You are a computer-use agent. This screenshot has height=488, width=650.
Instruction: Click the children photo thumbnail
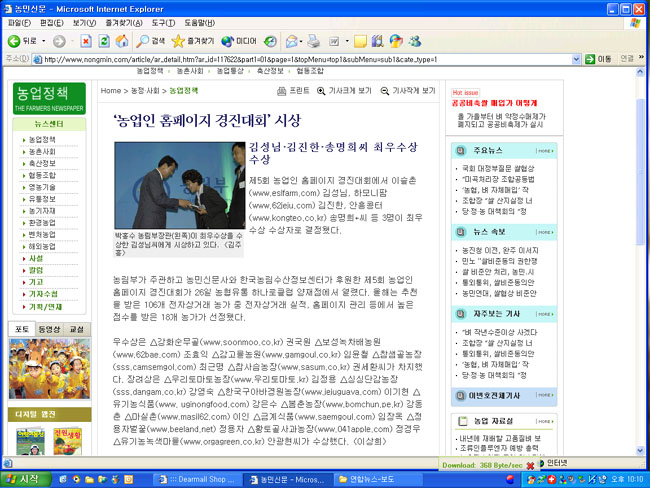coord(49,369)
